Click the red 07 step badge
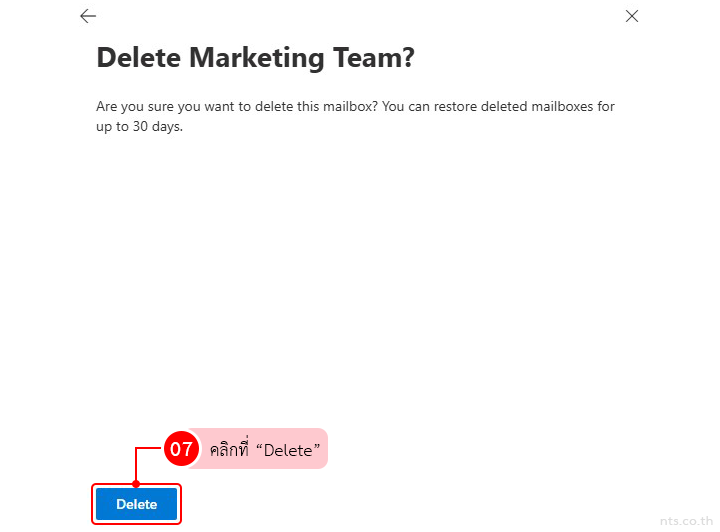The height and width of the screenshot is (532, 720). point(180,450)
